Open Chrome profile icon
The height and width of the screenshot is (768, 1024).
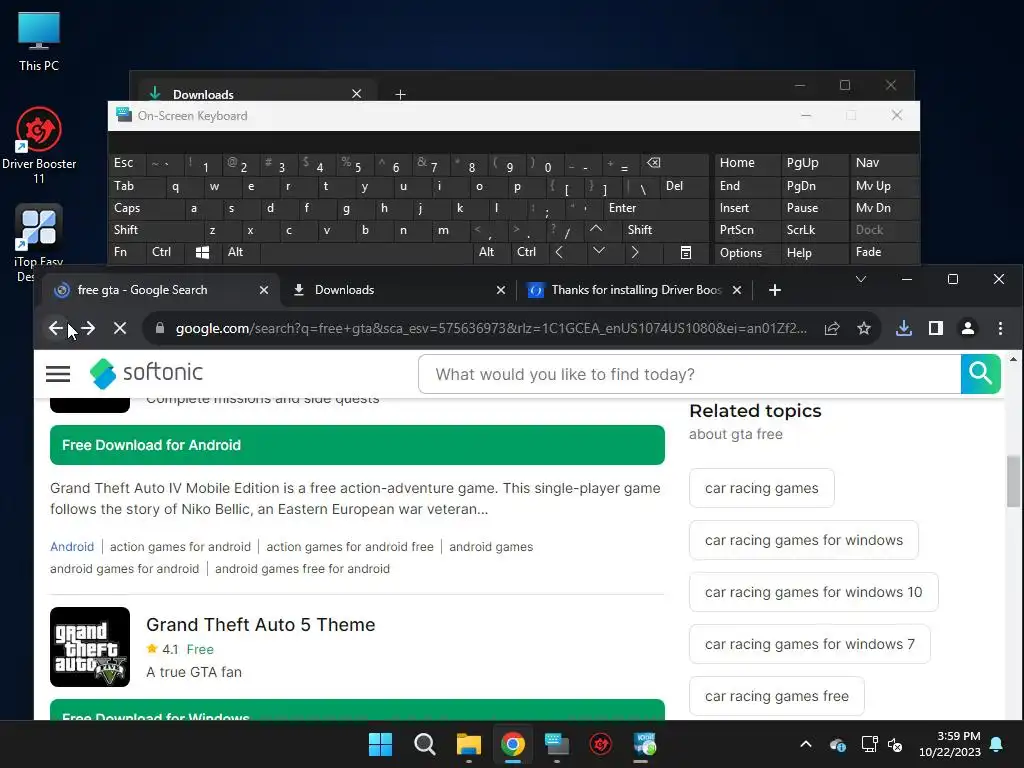pyautogui.click(x=968, y=328)
